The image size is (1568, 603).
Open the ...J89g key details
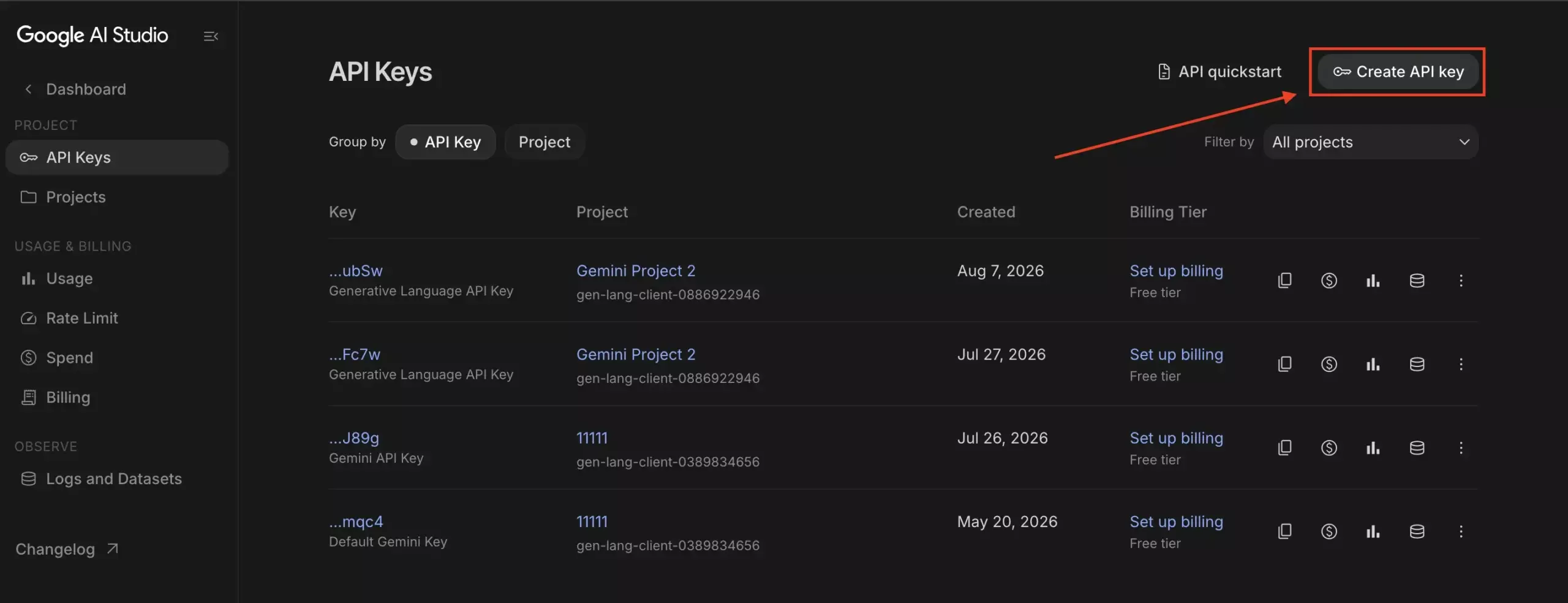(354, 438)
